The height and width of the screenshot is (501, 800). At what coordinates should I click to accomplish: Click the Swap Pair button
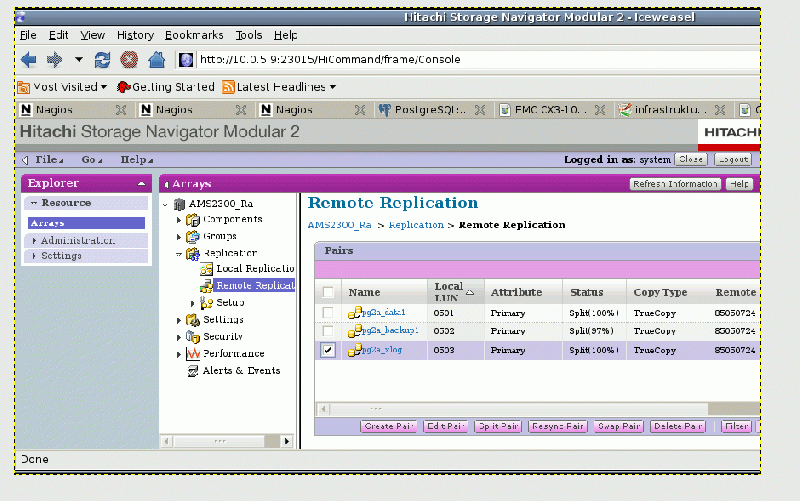tap(619, 427)
